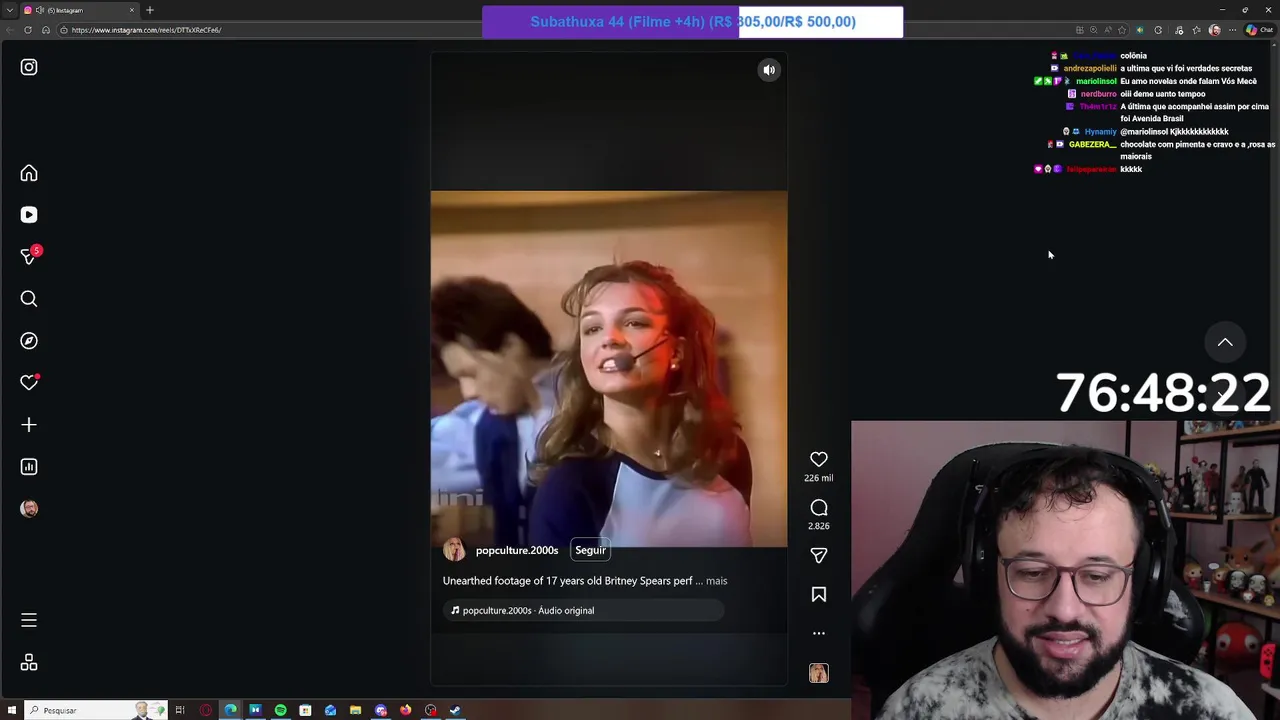Open the popculture.2000s username link
The height and width of the screenshot is (720, 1280).
tap(517, 550)
